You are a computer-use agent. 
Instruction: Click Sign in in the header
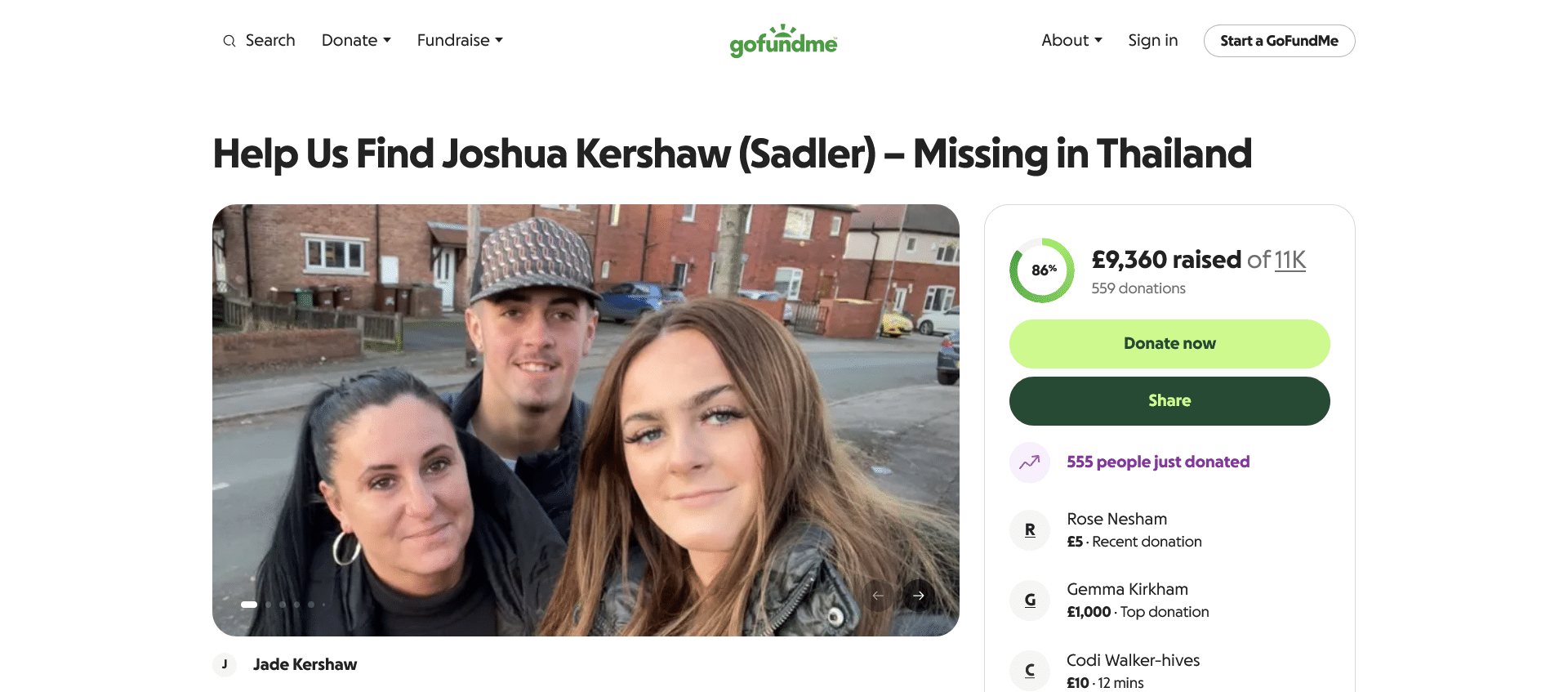point(1152,41)
